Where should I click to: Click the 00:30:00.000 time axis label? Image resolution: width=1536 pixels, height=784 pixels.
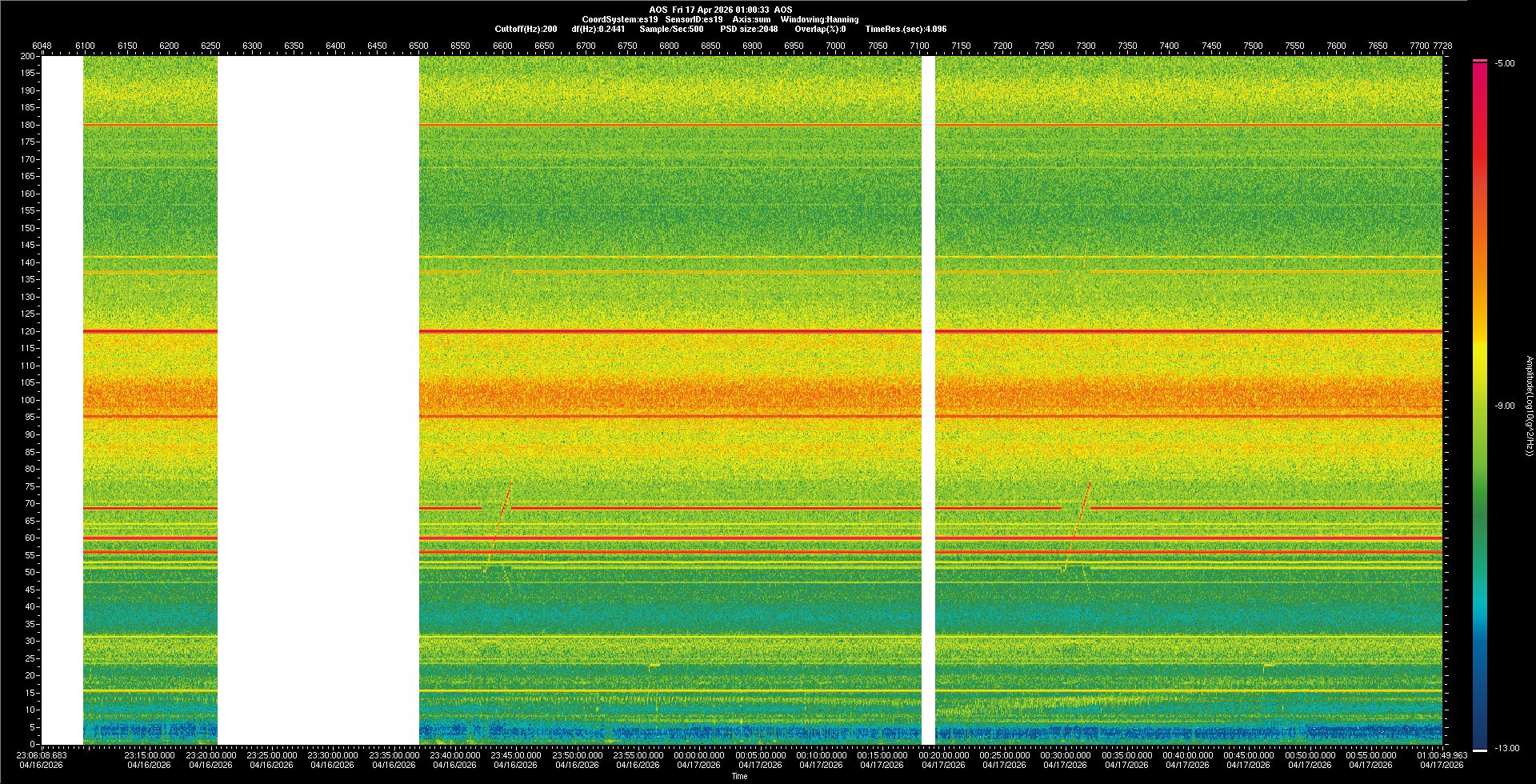coord(1065,755)
